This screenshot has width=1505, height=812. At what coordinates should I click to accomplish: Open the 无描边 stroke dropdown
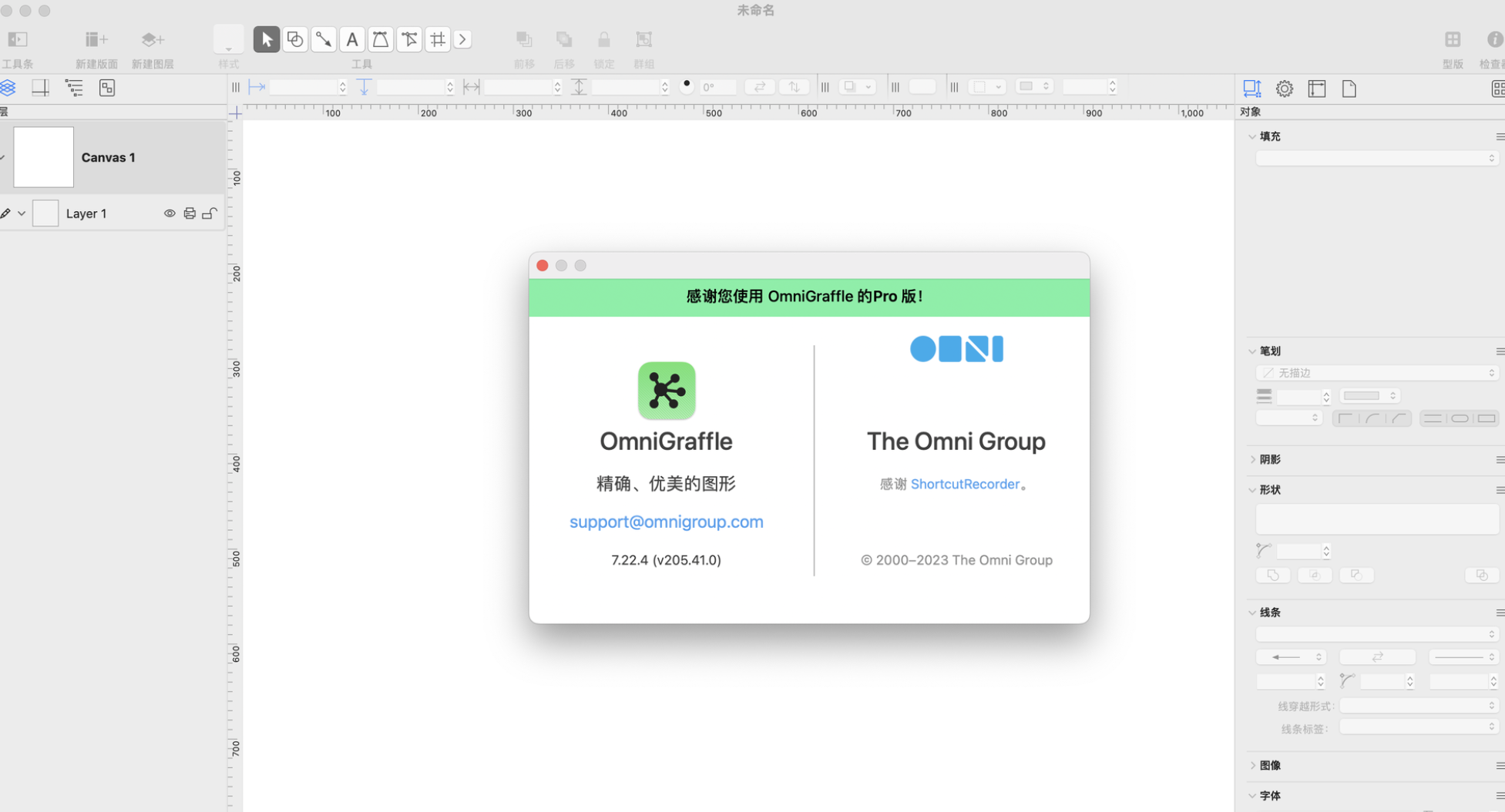pos(1376,372)
